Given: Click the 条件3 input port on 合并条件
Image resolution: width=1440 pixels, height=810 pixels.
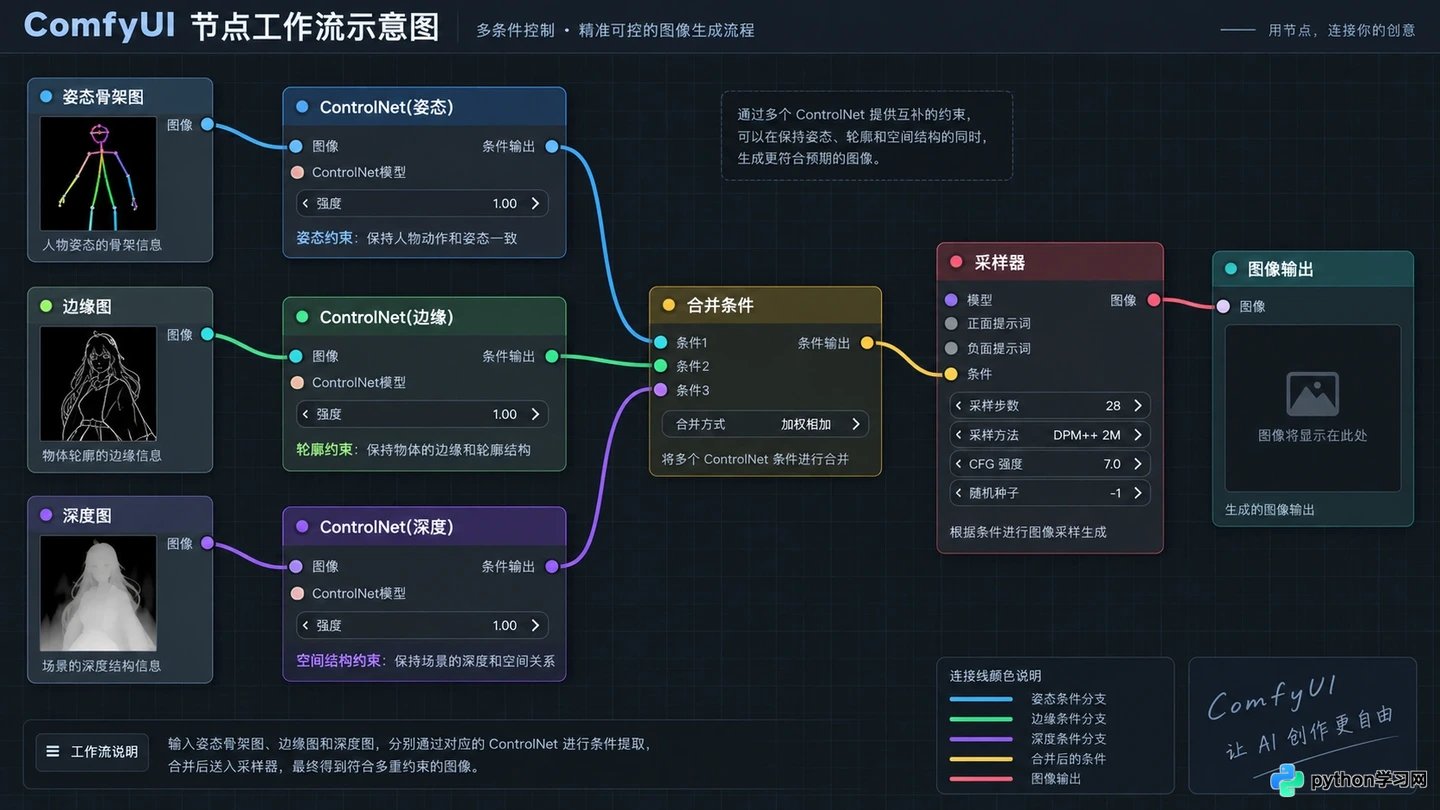Looking at the screenshot, I should coord(660,390).
